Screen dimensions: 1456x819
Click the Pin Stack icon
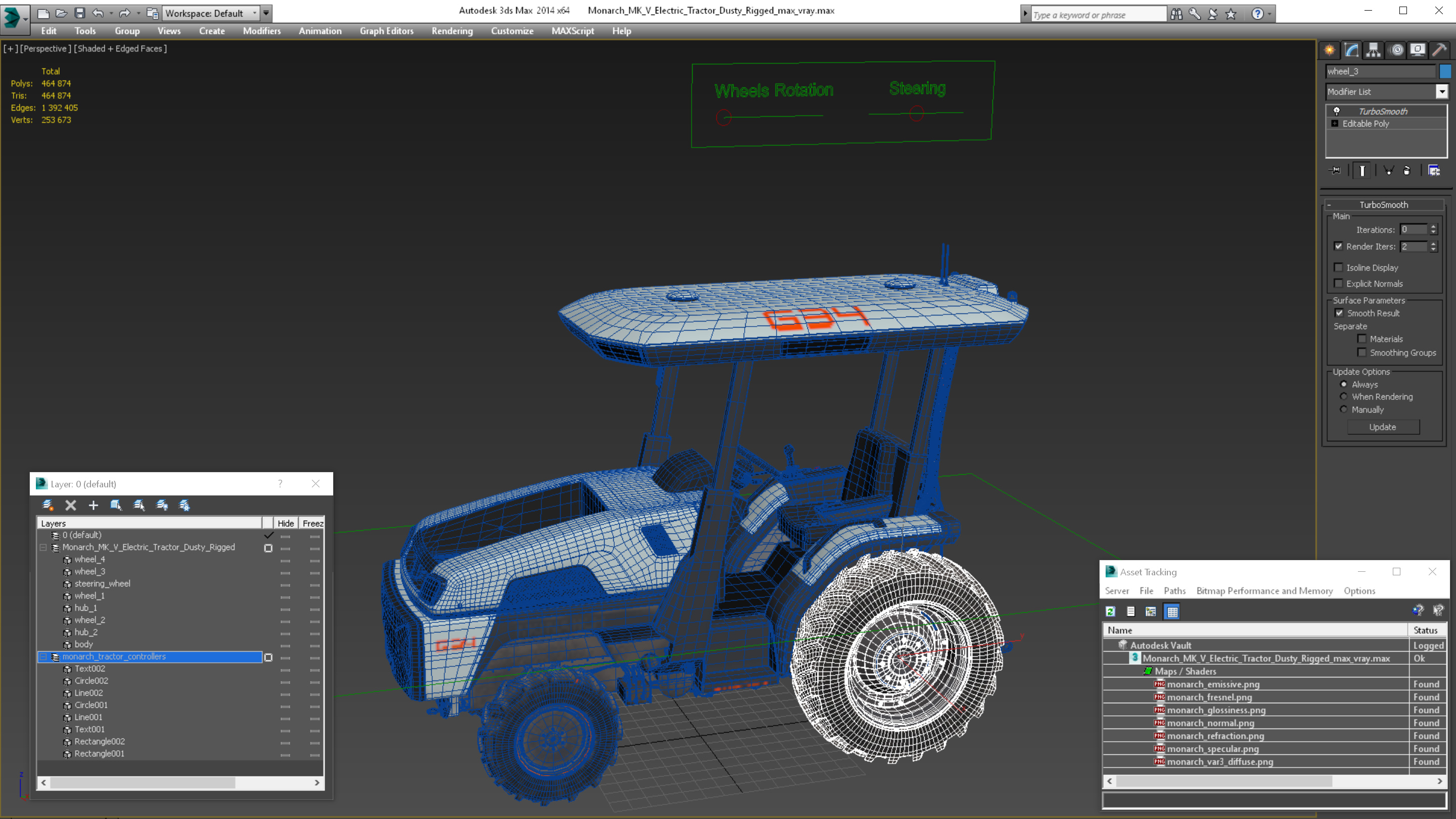1335,170
